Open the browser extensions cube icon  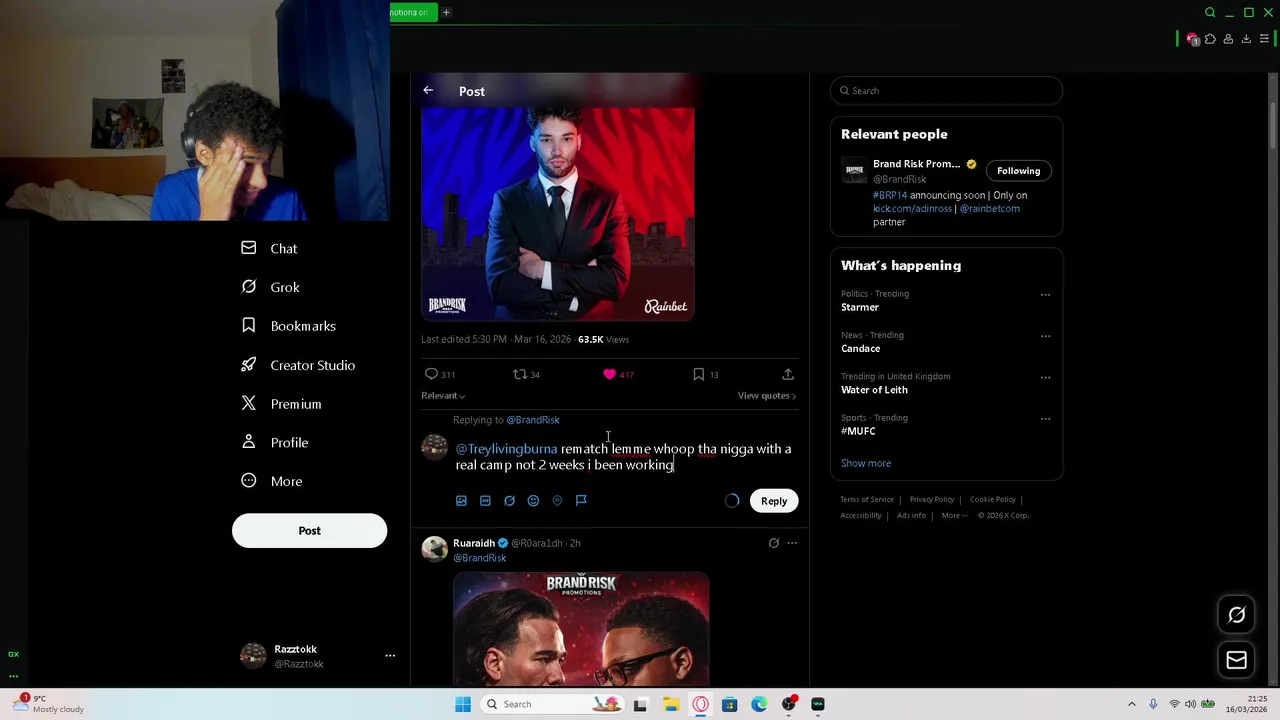(1210, 39)
